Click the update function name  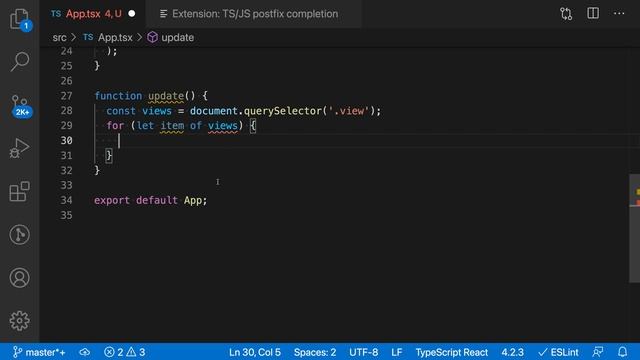pyautogui.click(x=166, y=96)
